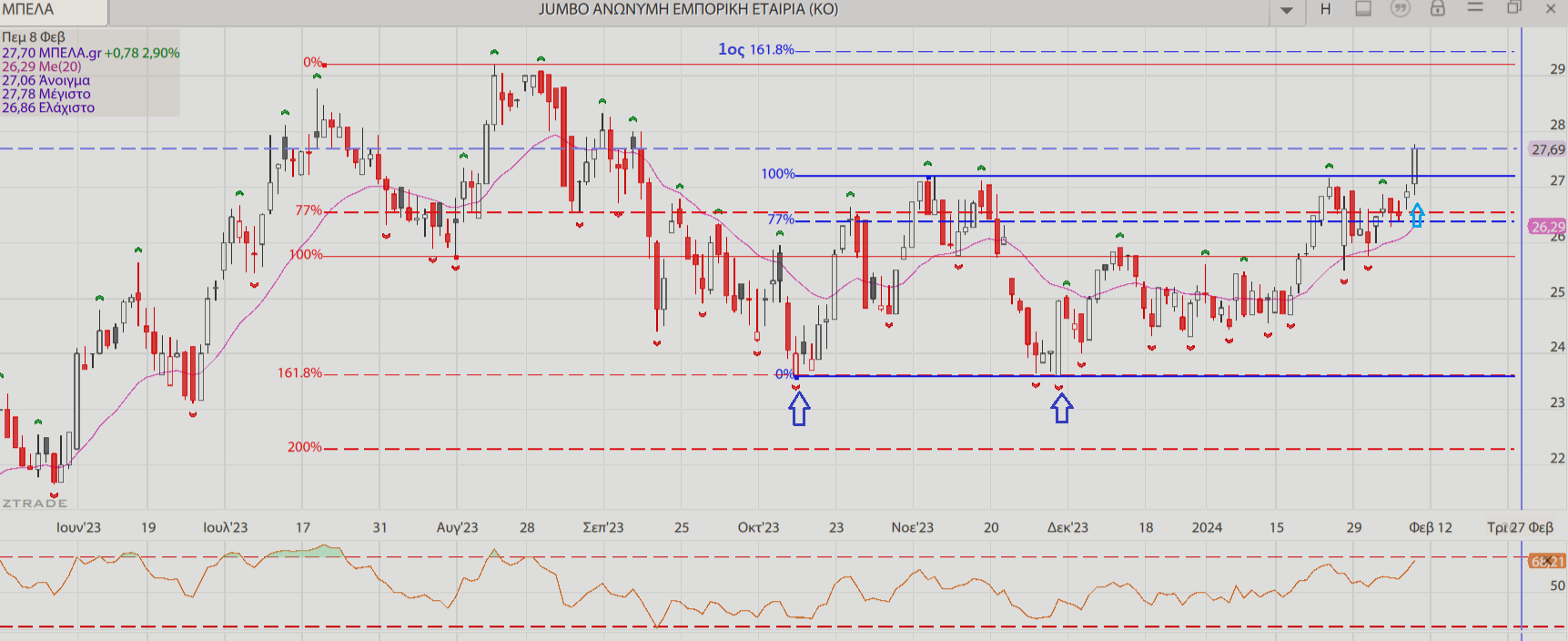Viewport: 1568px width, 641px height.
Task: Click the 22 price axis label
Action: (x=1558, y=458)
